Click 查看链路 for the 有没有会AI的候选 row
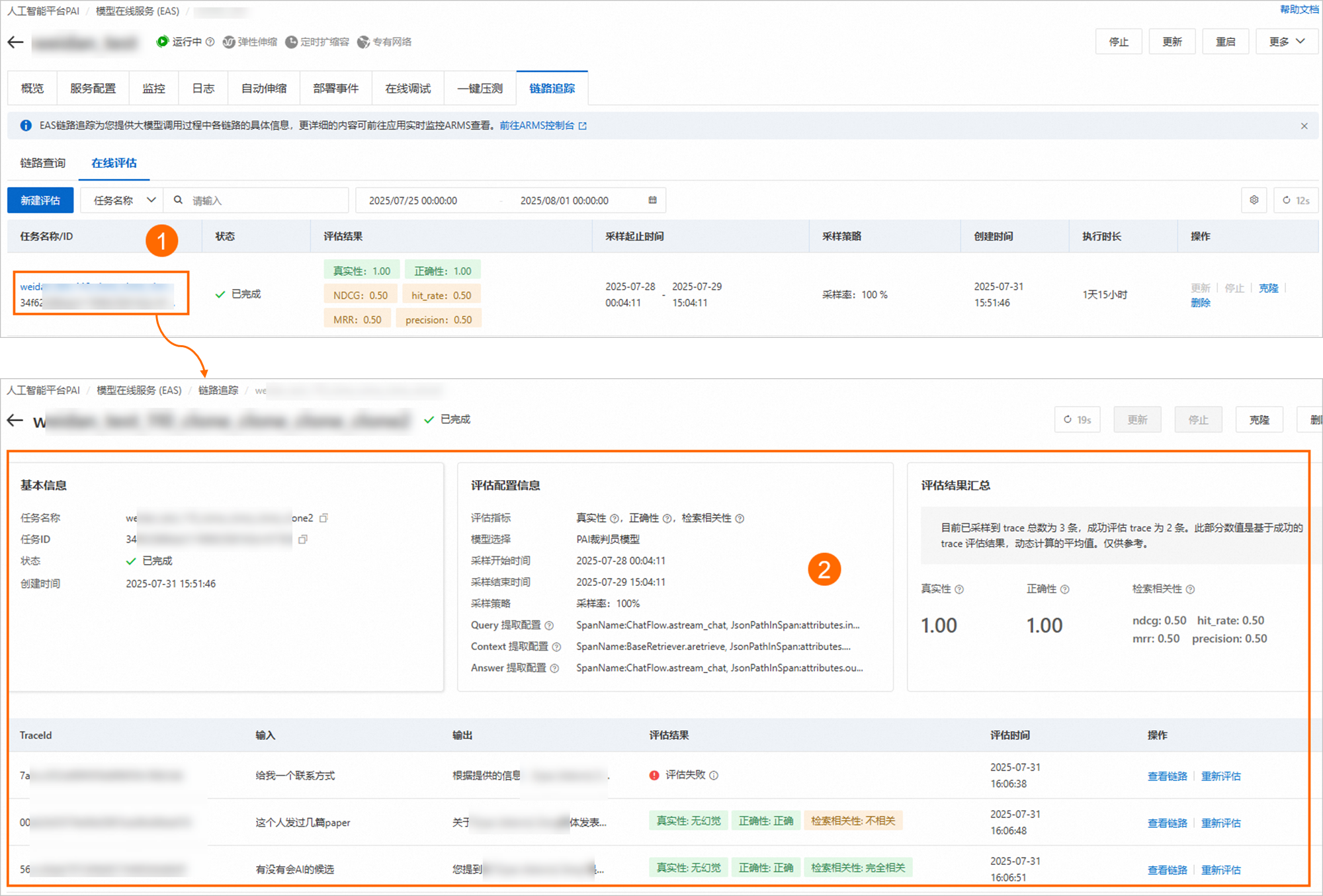This screenshot has width=1323, height=896. (x=1168, y=870)
